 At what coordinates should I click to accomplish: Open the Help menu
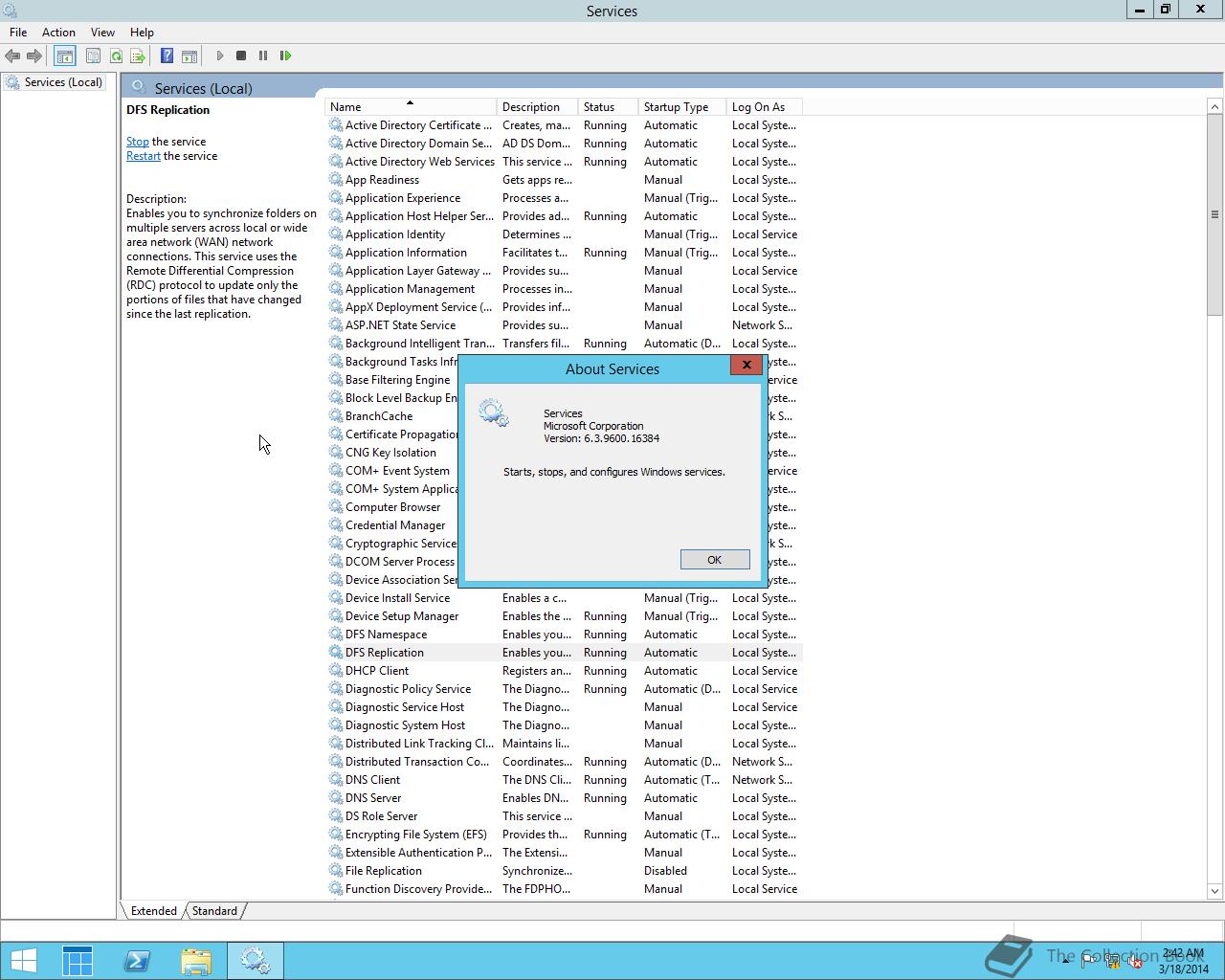(142, 33)
